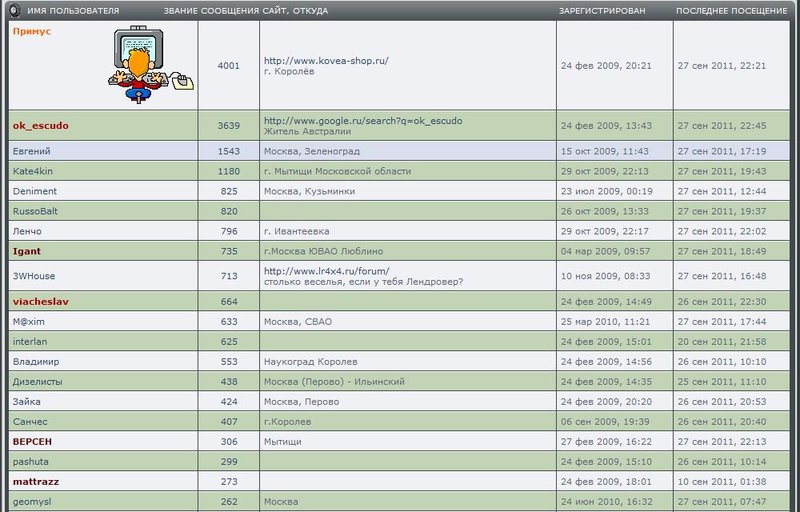Click Примус's computer user avatar image
The height and width of the screenshot is (512, 800).
[x=149, y=66]
